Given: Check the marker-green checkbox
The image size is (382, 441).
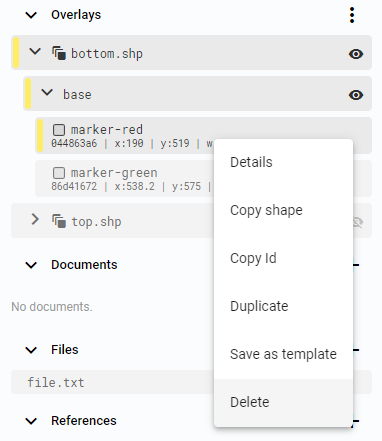Looking at the screenshot, I should pyautogui.click(x=59, y=173).
